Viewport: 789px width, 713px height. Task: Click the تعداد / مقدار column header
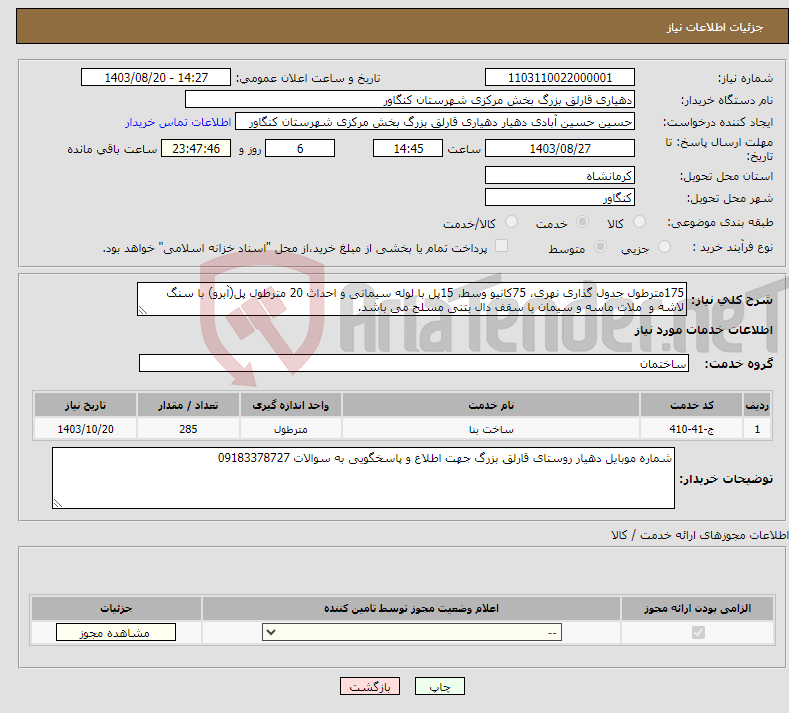point(188,405)
